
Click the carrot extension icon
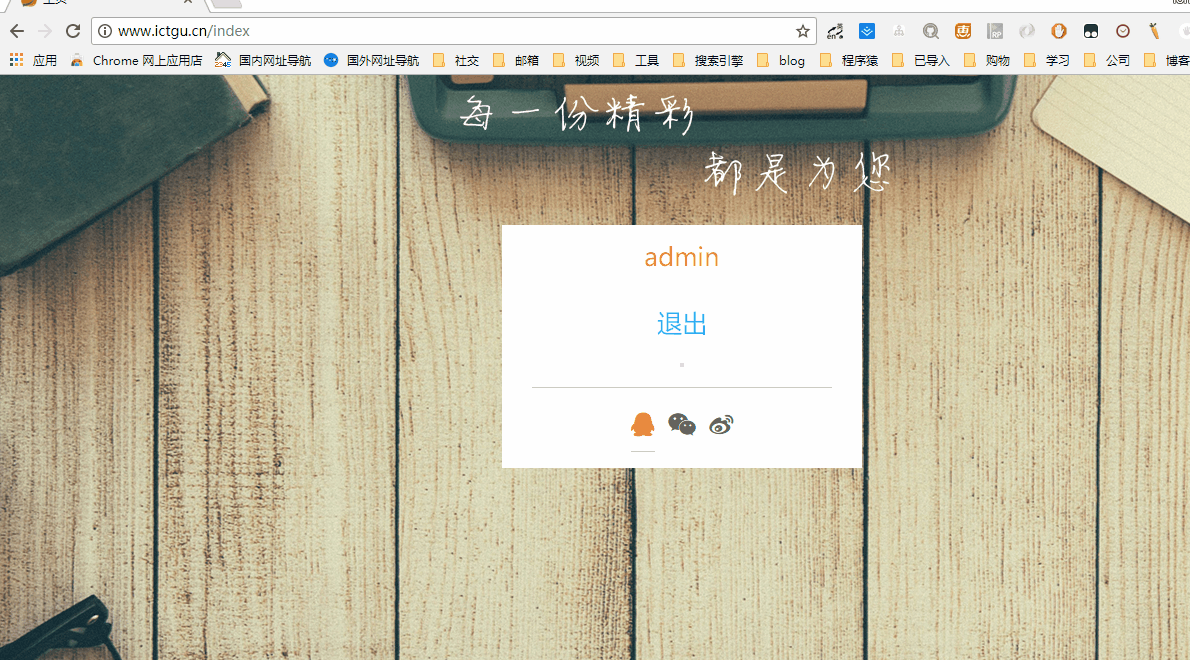tap(1154, 31)
